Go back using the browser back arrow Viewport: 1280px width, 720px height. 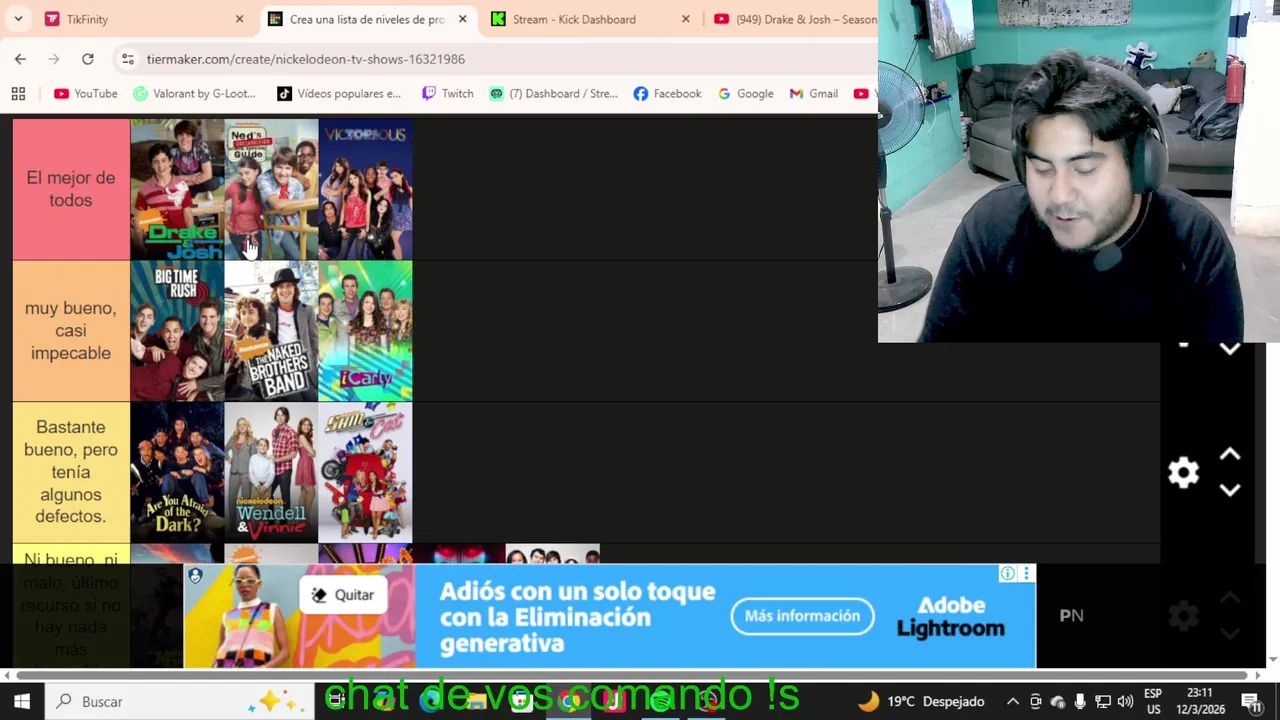[20, 59]
